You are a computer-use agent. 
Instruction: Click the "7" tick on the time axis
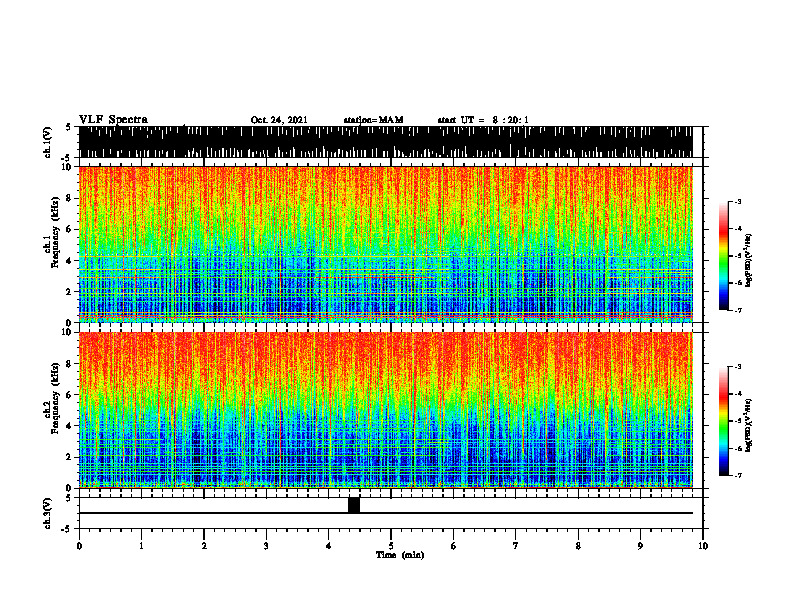coord(516,546)
